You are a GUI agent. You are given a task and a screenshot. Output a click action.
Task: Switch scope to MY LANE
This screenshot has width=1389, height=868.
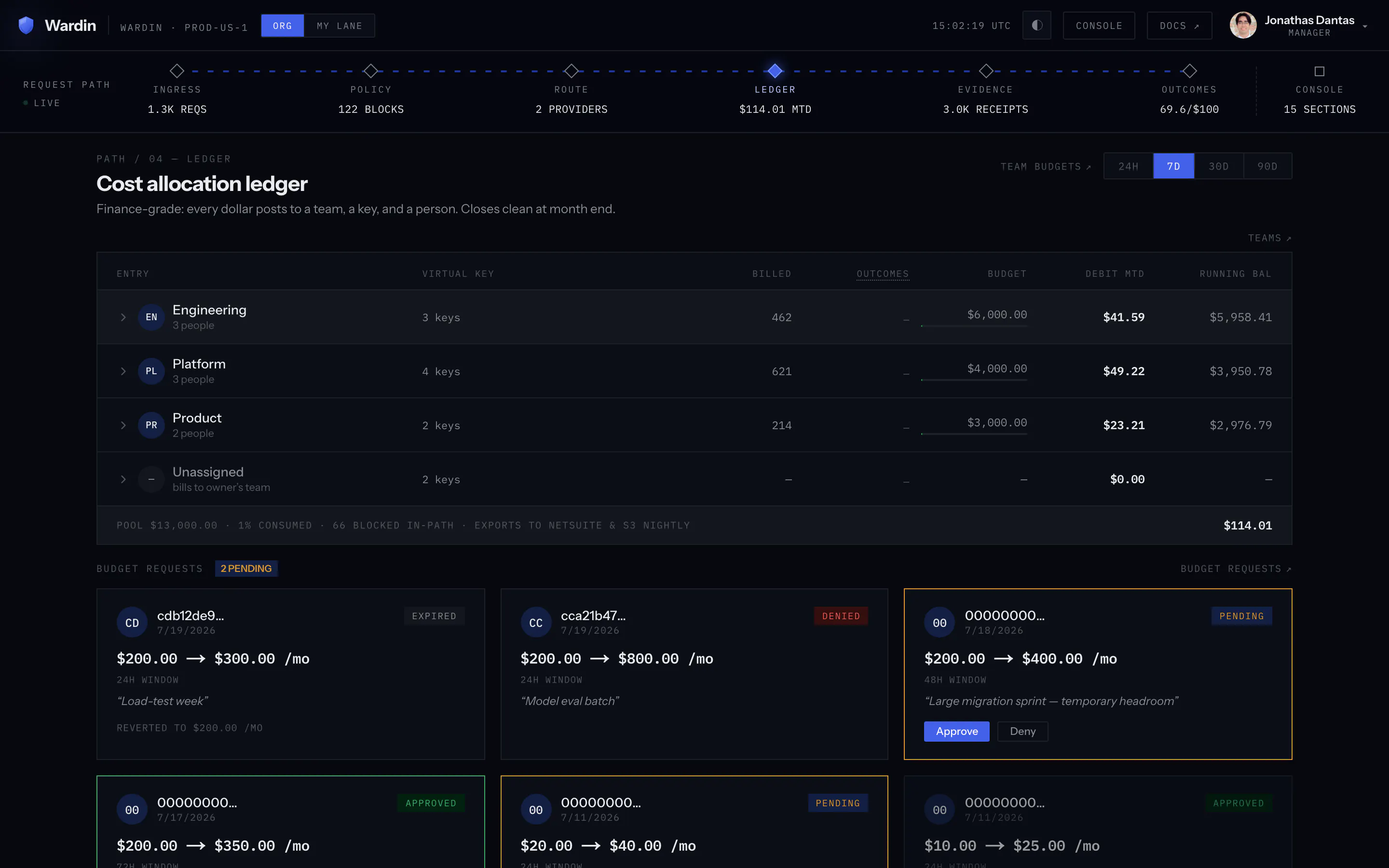point(339,26)
